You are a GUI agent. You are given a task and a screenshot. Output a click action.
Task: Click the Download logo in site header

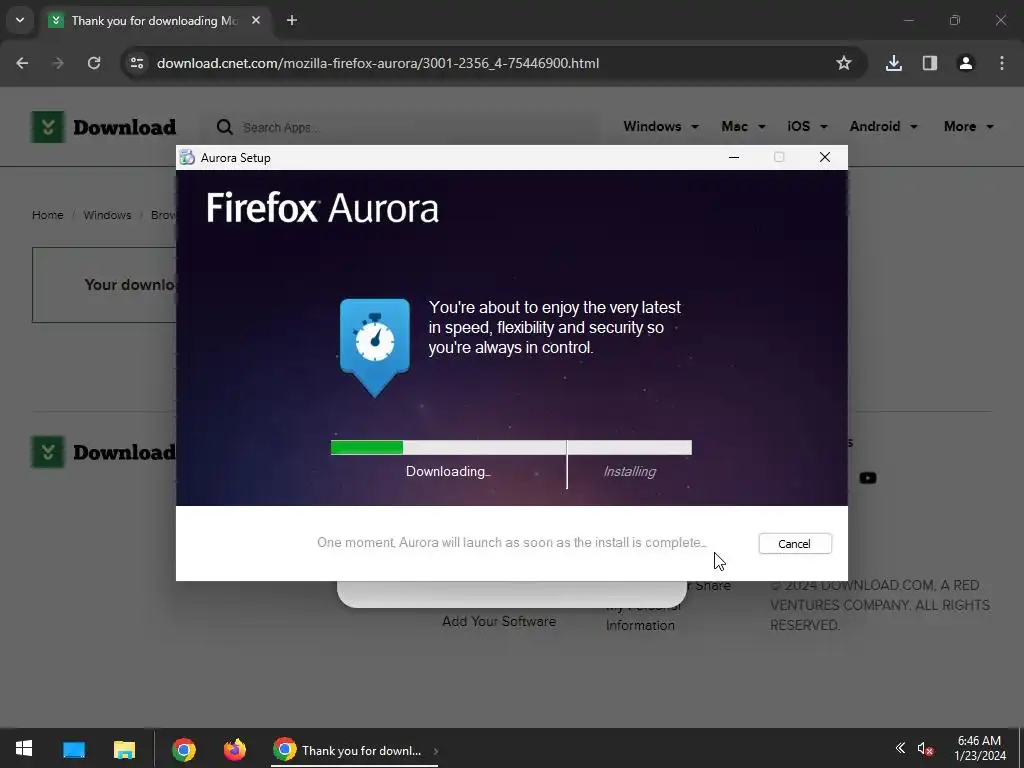click(104, 127)
